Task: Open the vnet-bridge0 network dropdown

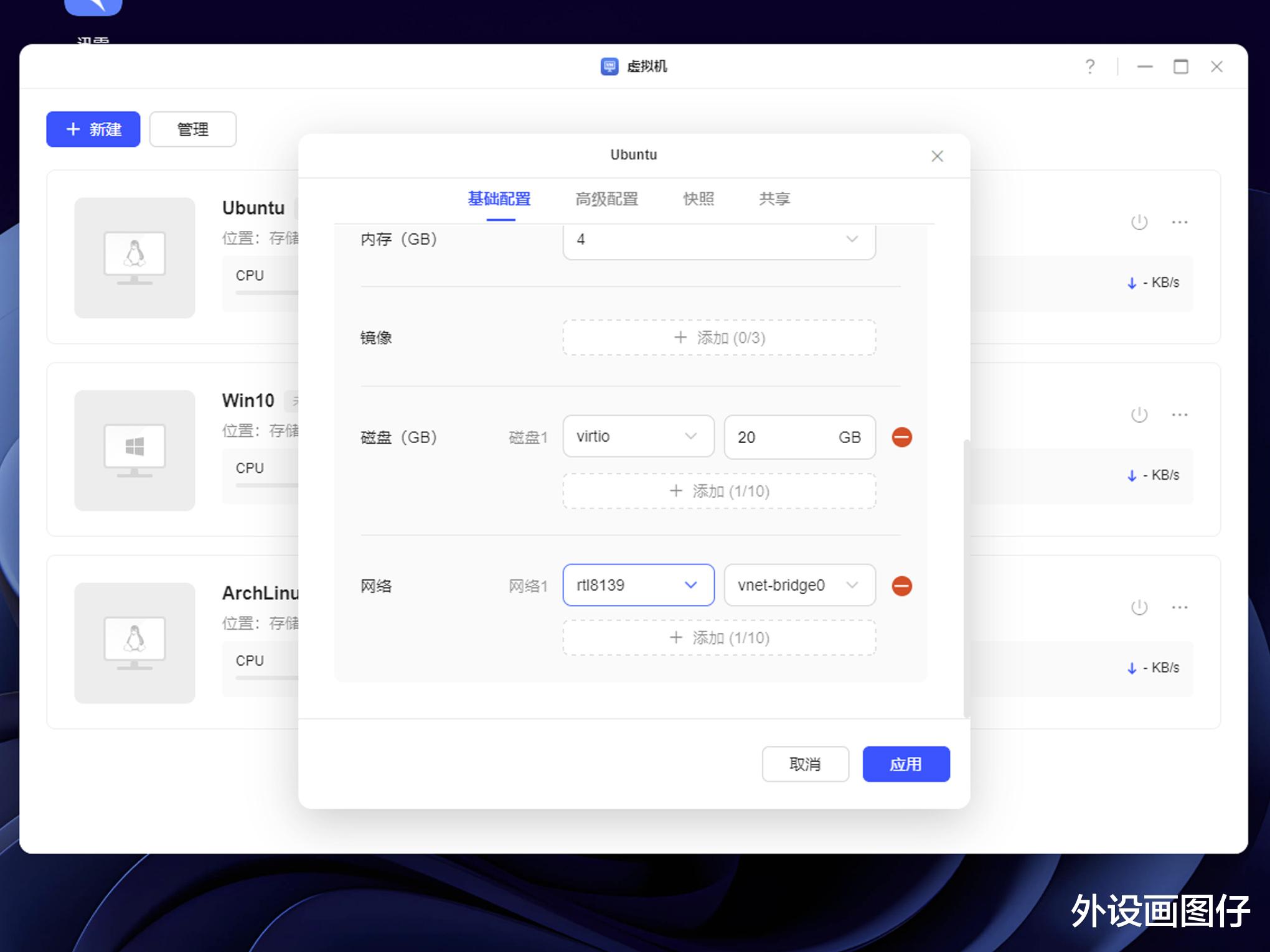Action: (799, 585)
